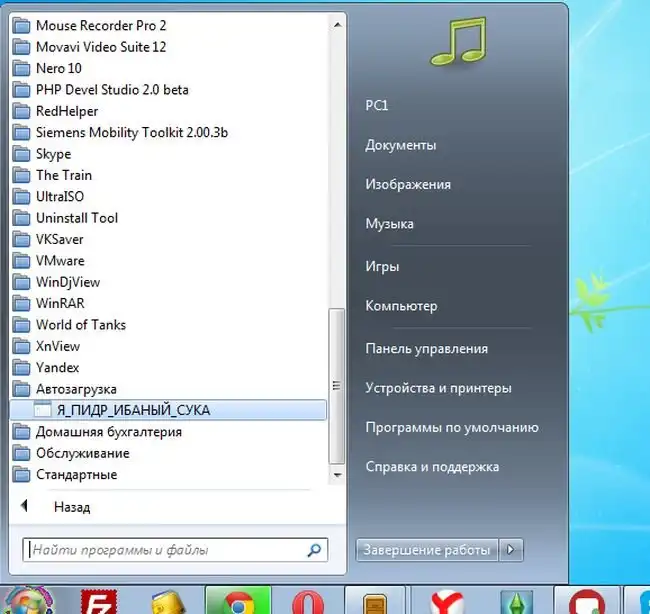The height and width of the screenshot is (614, 650).
Task: Open the shutdown options arrow menu
Action: click(512, 549)
